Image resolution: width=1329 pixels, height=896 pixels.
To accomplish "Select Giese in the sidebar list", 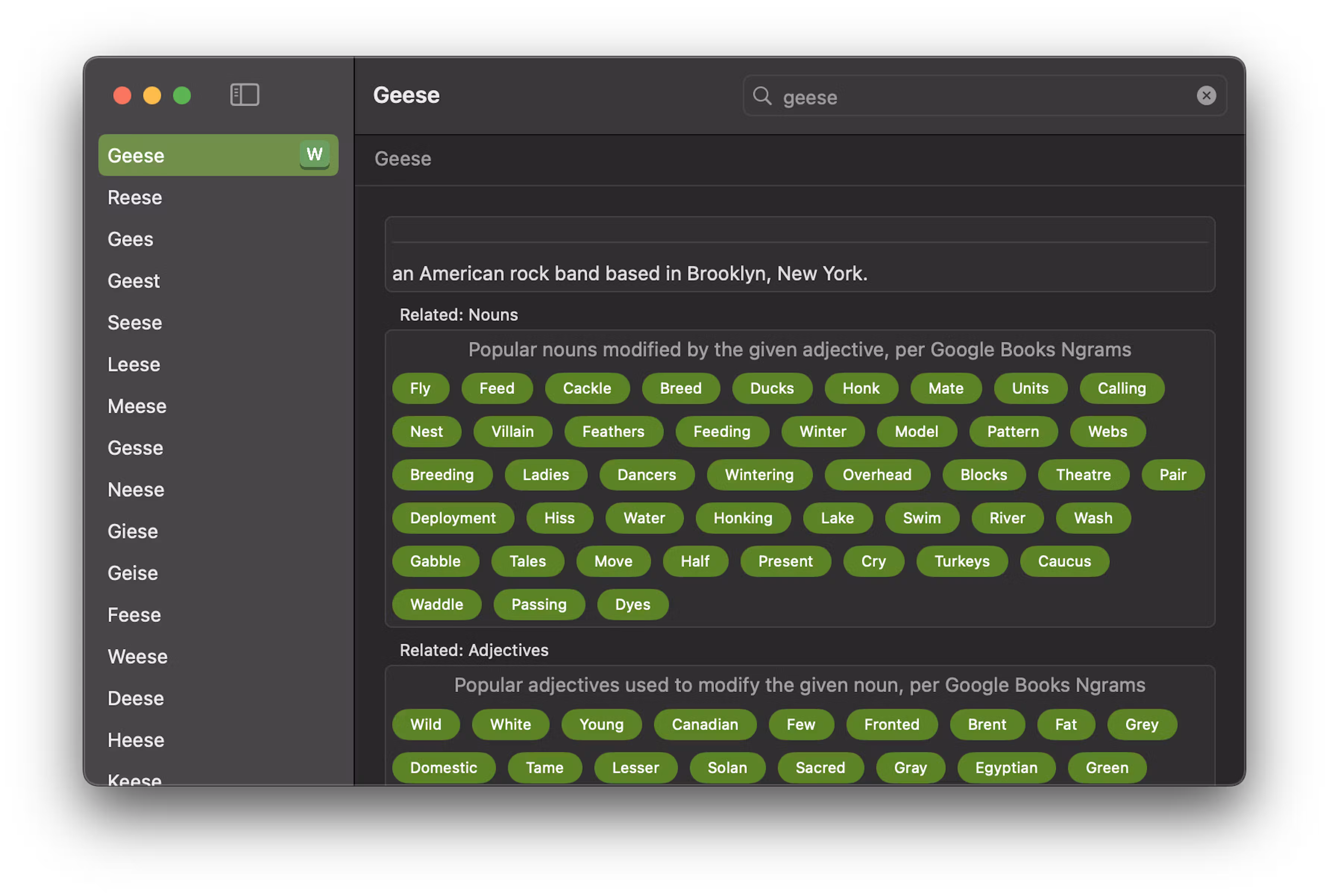I will point(219,531).
